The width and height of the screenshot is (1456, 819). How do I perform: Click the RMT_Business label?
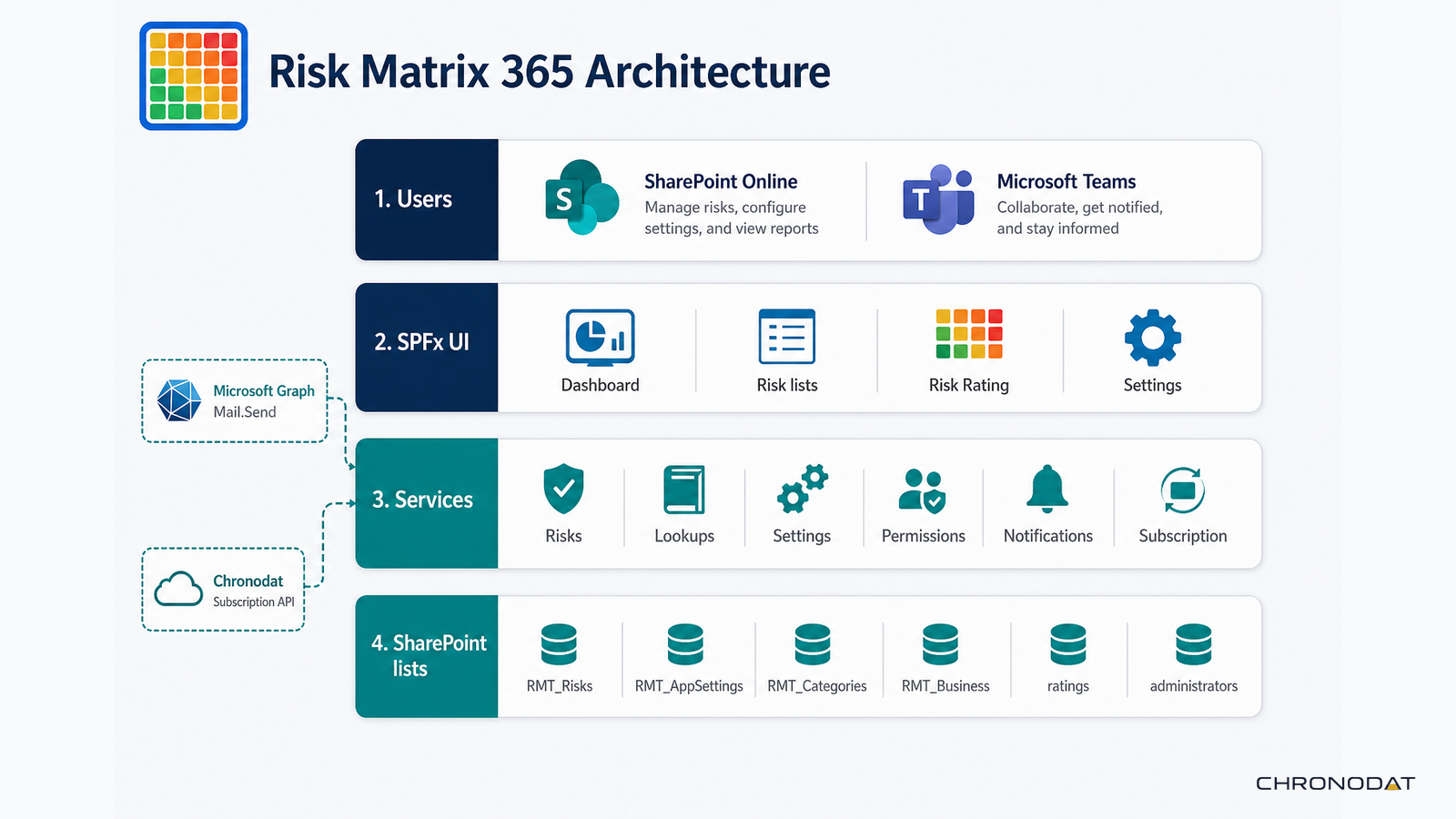[x=945, y=686]
